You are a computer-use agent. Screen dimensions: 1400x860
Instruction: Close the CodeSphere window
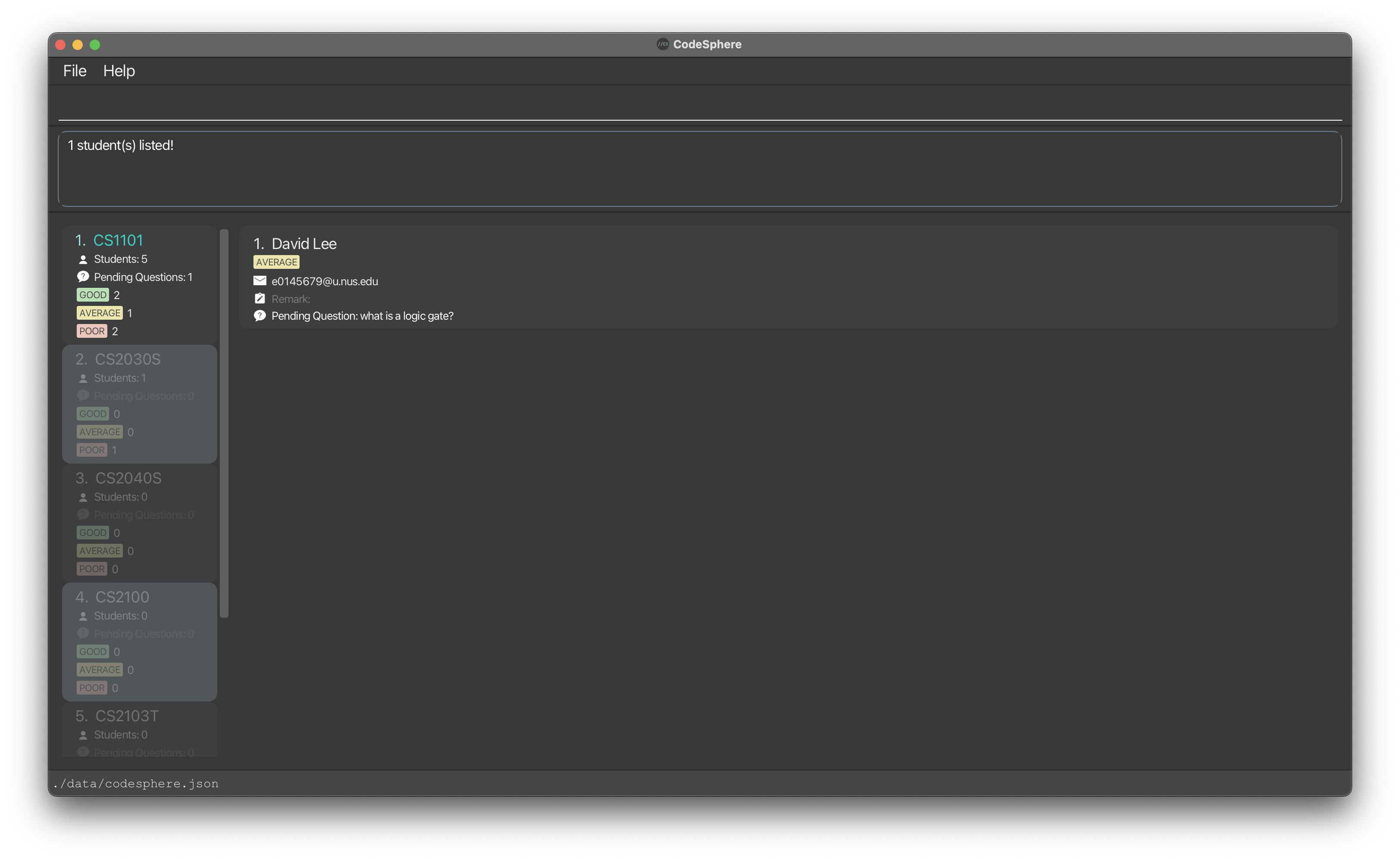(61, 44)
